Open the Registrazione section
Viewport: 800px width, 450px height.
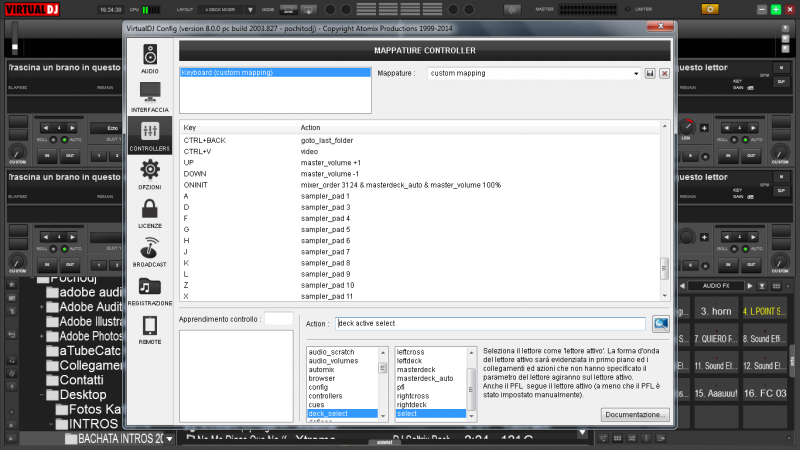click(x=150, y=290)
